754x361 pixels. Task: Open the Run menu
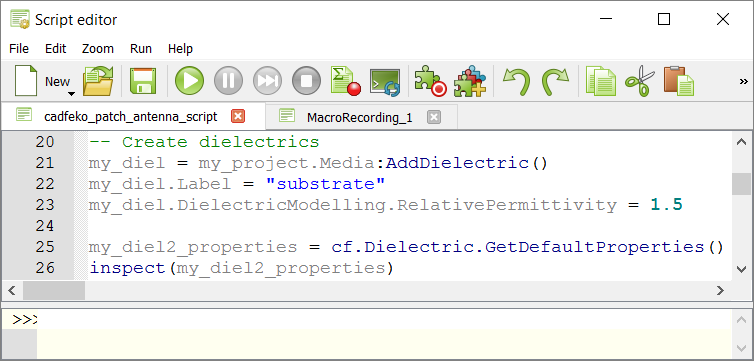tap(141, 49)
